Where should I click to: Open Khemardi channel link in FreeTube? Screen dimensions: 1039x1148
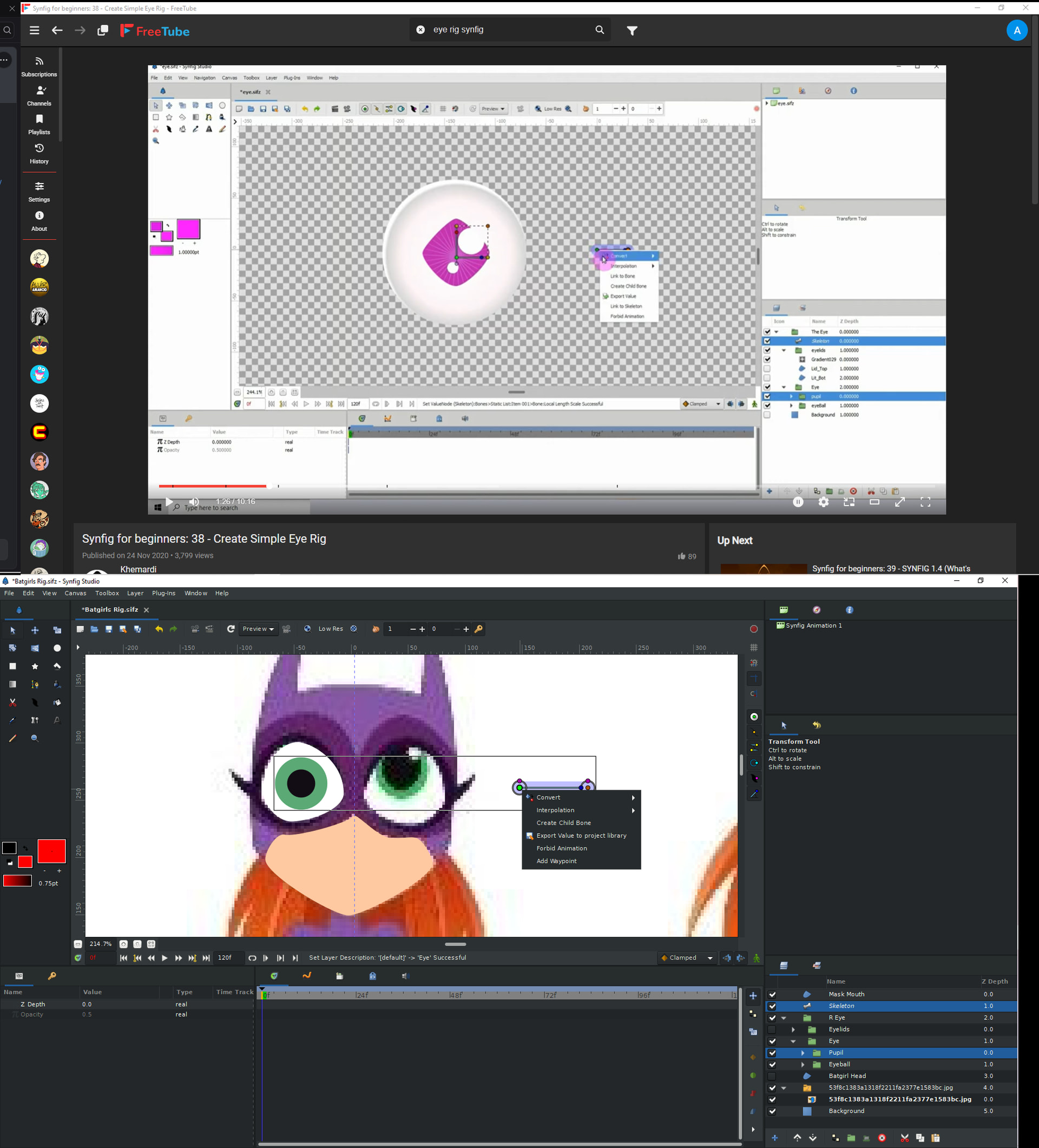(x=139, y=569)
